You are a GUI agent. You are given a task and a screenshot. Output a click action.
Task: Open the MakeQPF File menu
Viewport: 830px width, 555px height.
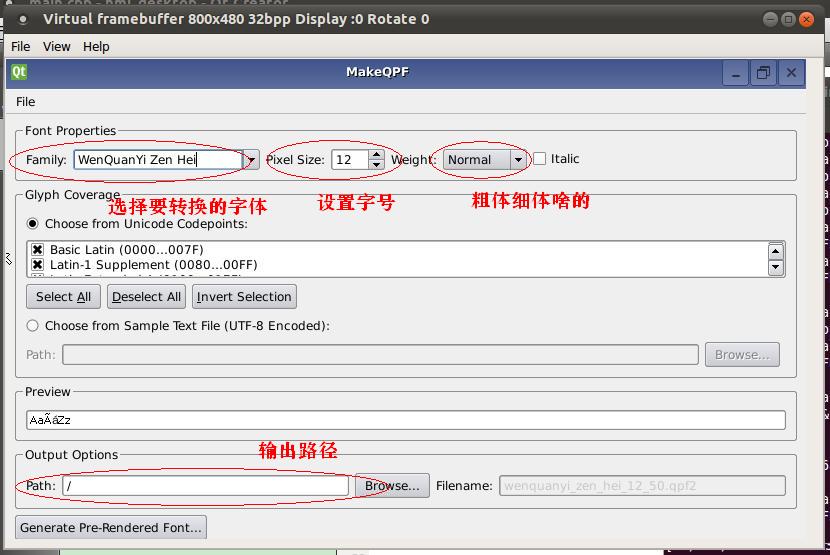[25, 102]
